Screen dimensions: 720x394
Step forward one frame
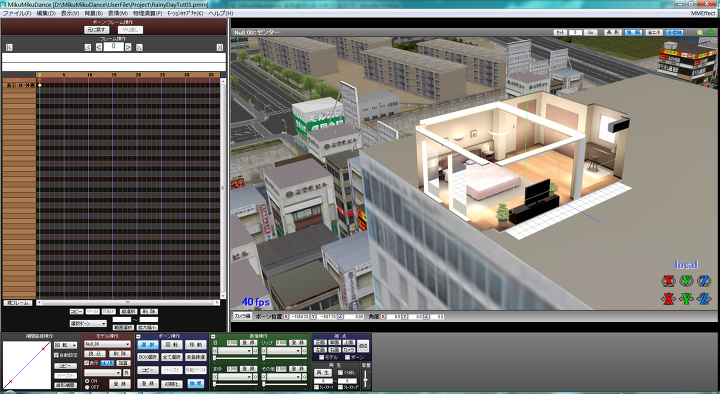[129, 47]
